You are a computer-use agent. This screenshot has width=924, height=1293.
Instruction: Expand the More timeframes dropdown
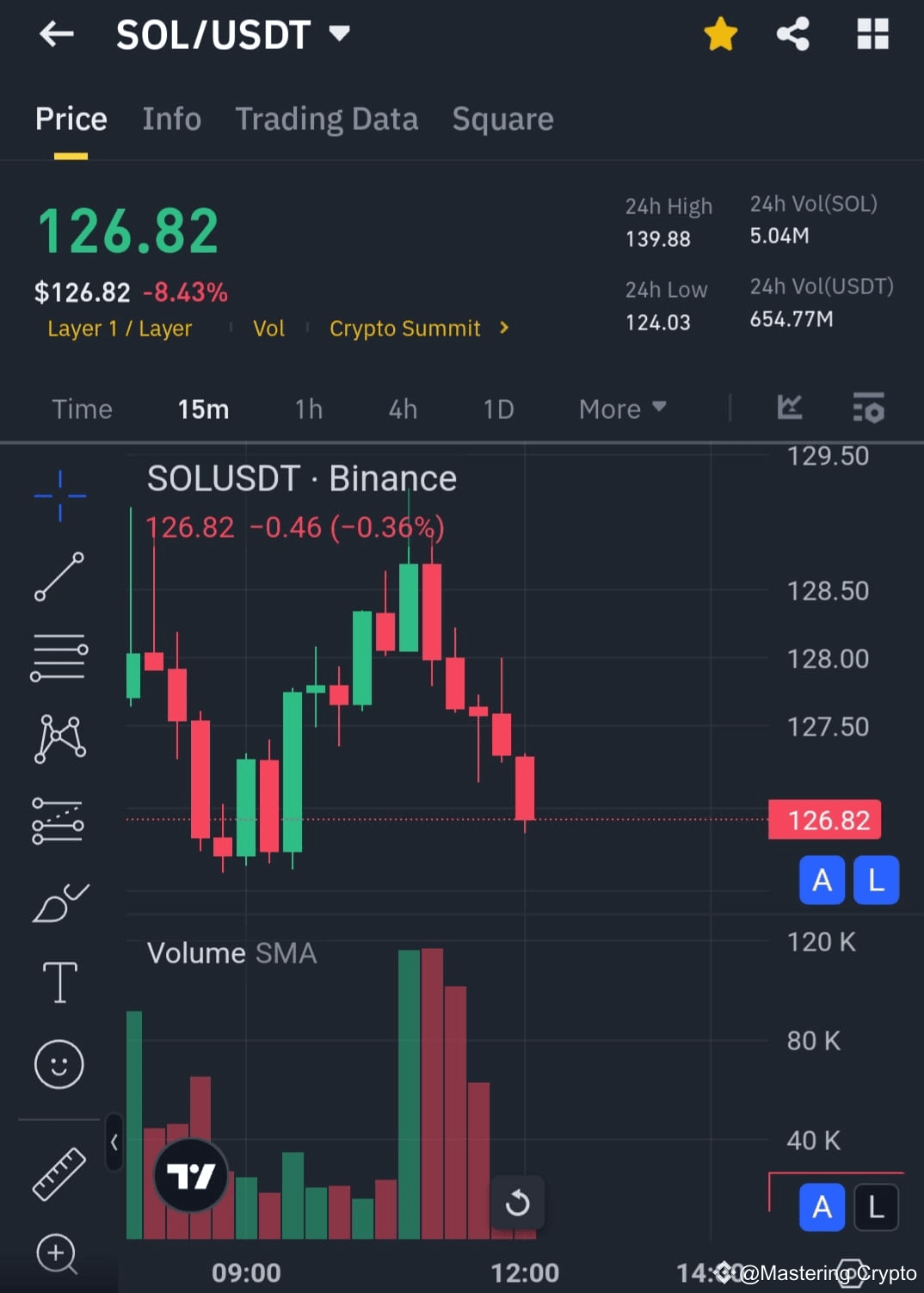click(621, 409)
